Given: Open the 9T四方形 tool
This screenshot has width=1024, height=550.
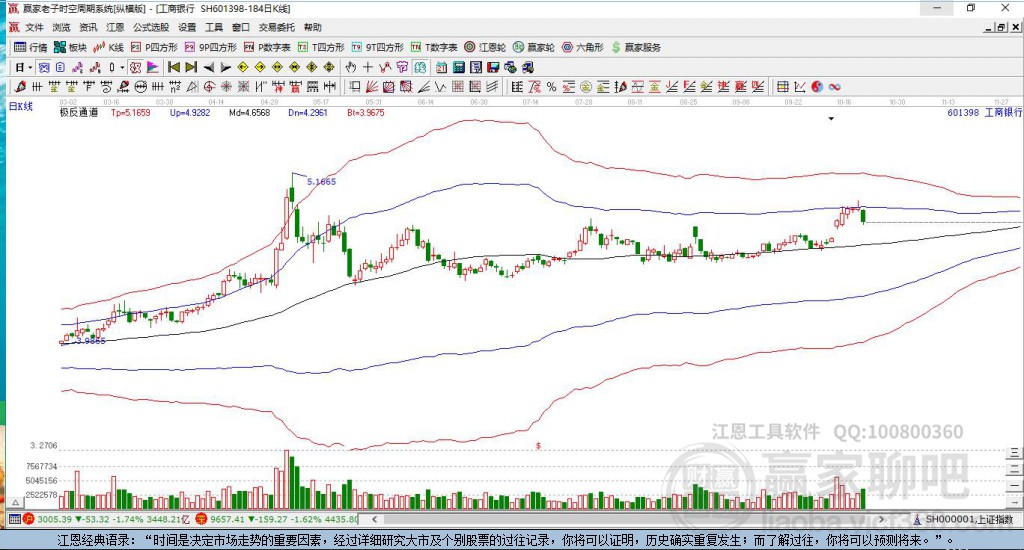Looking at the screenshot, I should (x=377, y=47).
